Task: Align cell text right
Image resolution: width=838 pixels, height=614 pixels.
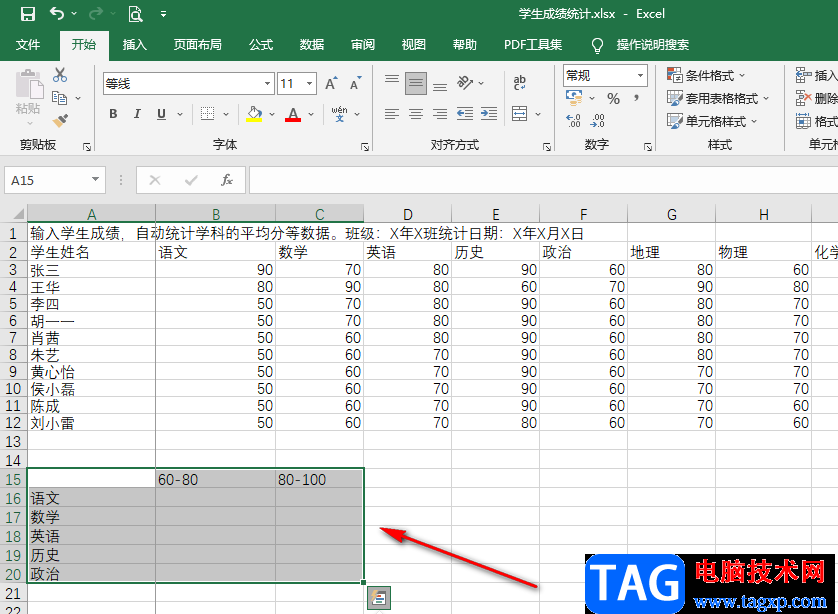Action: [440, 114]
